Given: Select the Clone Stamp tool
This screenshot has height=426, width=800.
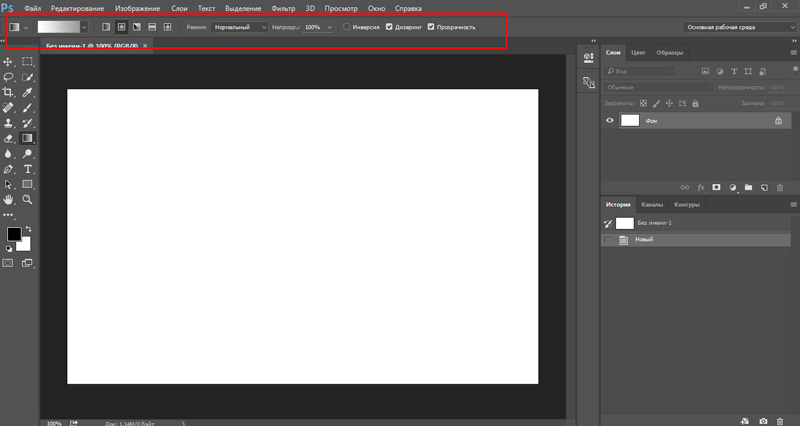Looking at the screenshot, I should [8, 123].
